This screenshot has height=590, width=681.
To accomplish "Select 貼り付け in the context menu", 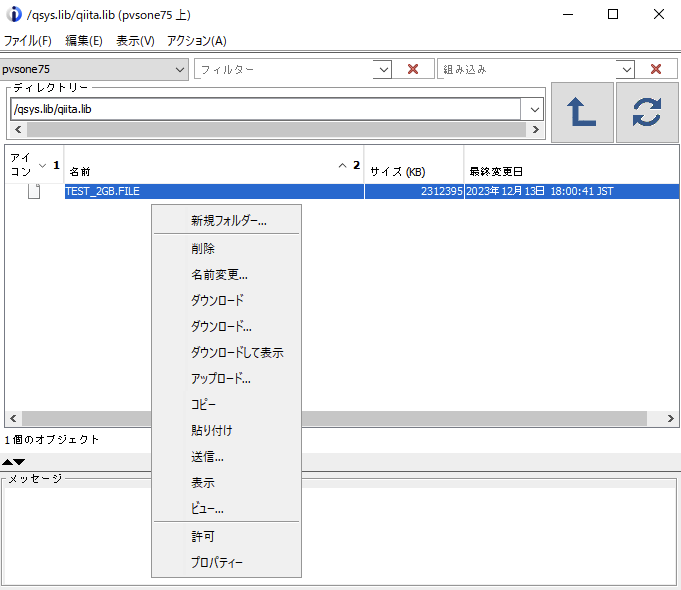I will (x=226, y=431).
